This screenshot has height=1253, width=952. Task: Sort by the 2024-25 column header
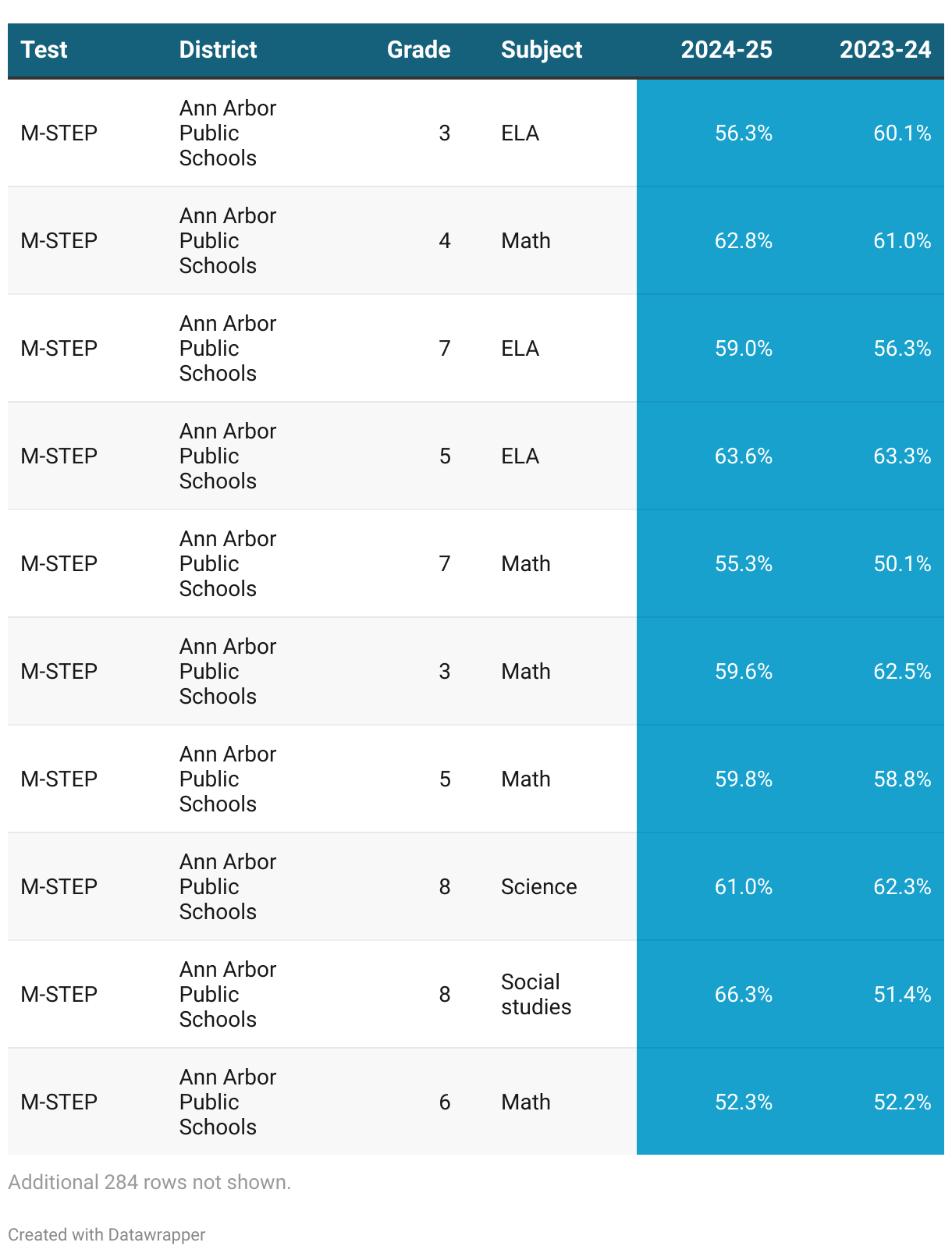coord(726,50)
